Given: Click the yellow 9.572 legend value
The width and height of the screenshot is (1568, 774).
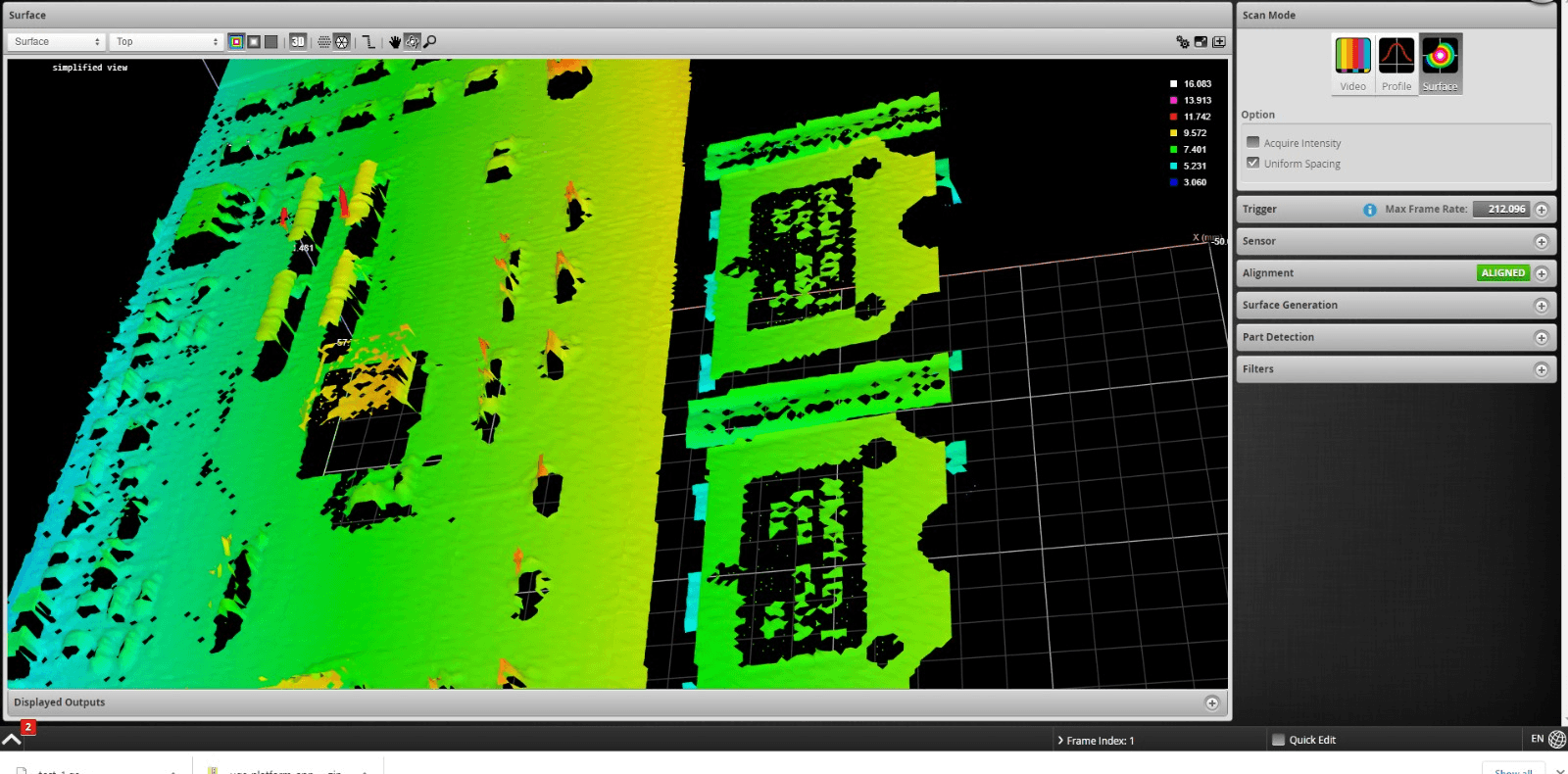Looking at the screenshot, I should click(x=1195, y=133).
